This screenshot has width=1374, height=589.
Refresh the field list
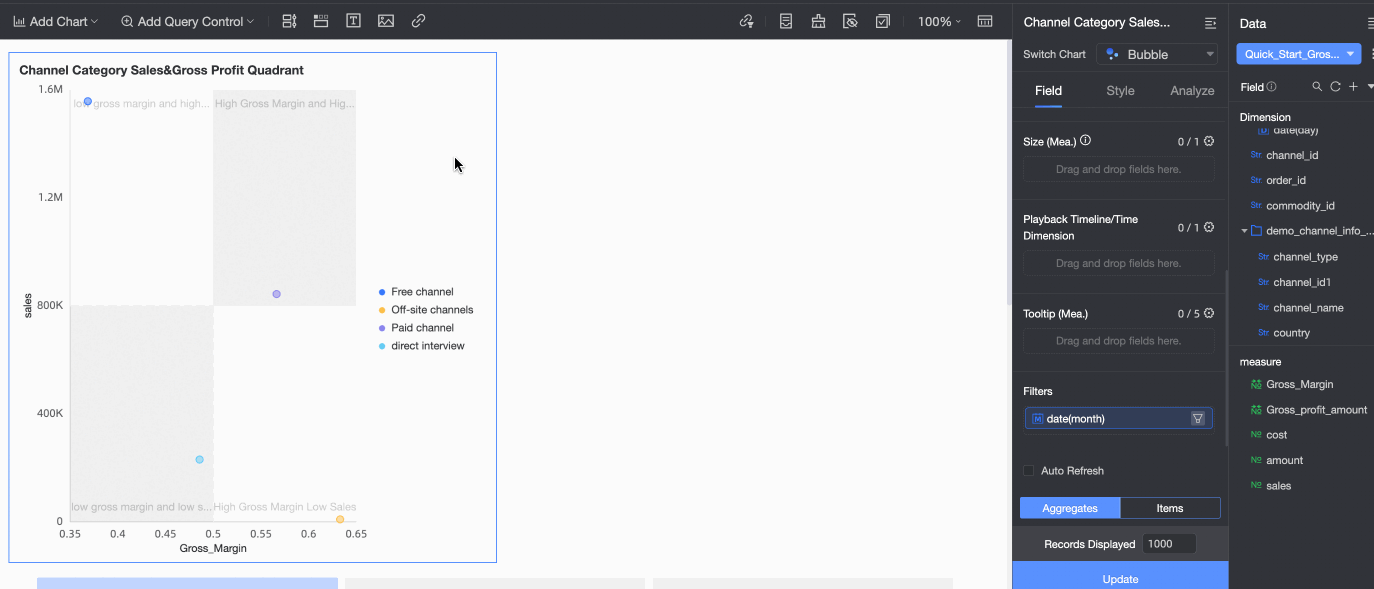1335,87
